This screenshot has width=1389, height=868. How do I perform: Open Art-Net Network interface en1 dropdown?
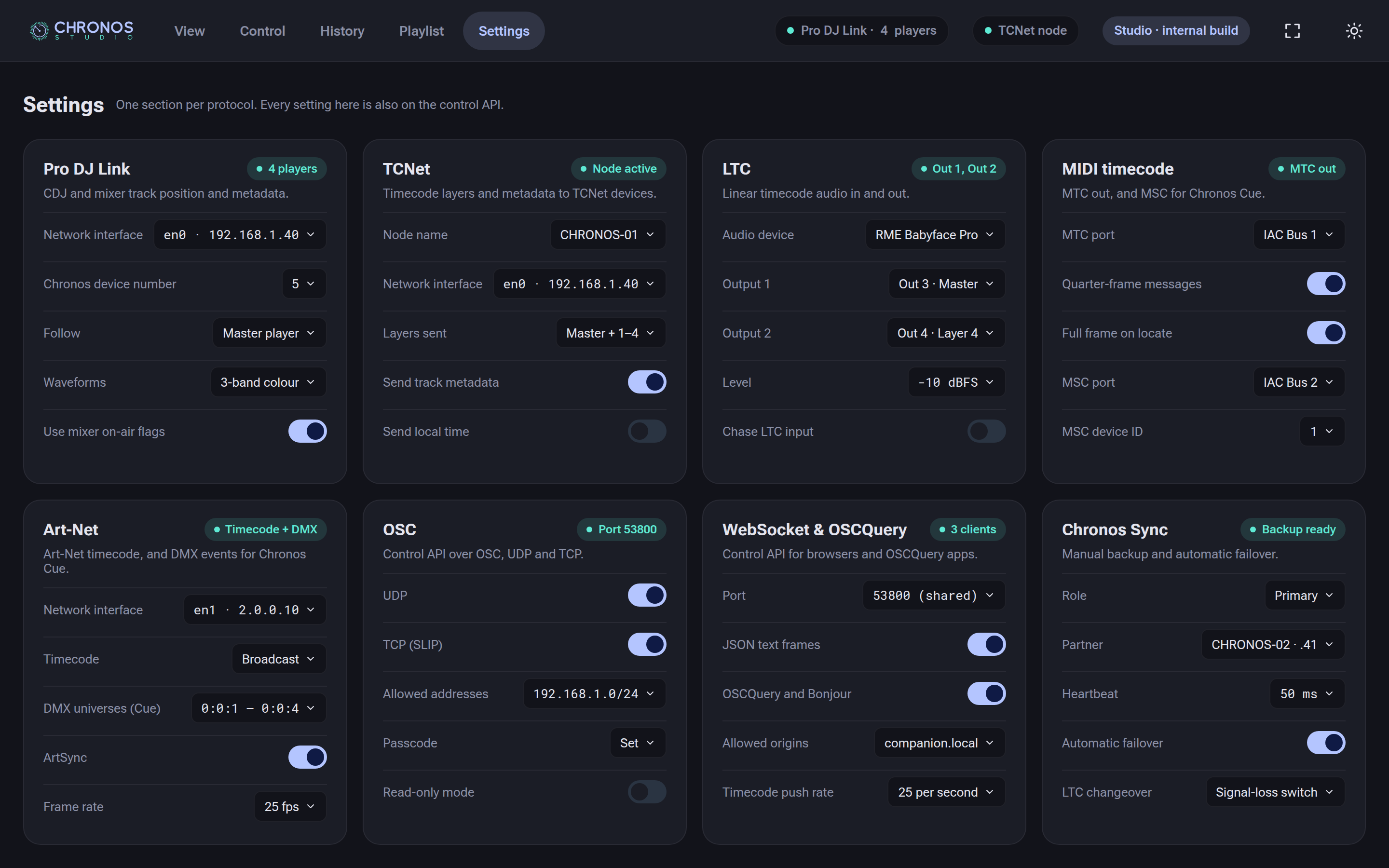coord(256,610)
